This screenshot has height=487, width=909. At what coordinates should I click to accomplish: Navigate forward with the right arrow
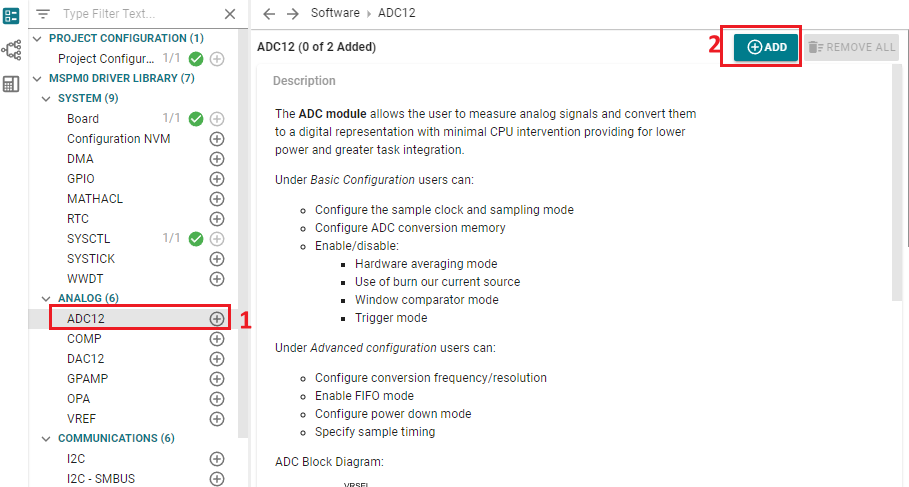point(292,13)
